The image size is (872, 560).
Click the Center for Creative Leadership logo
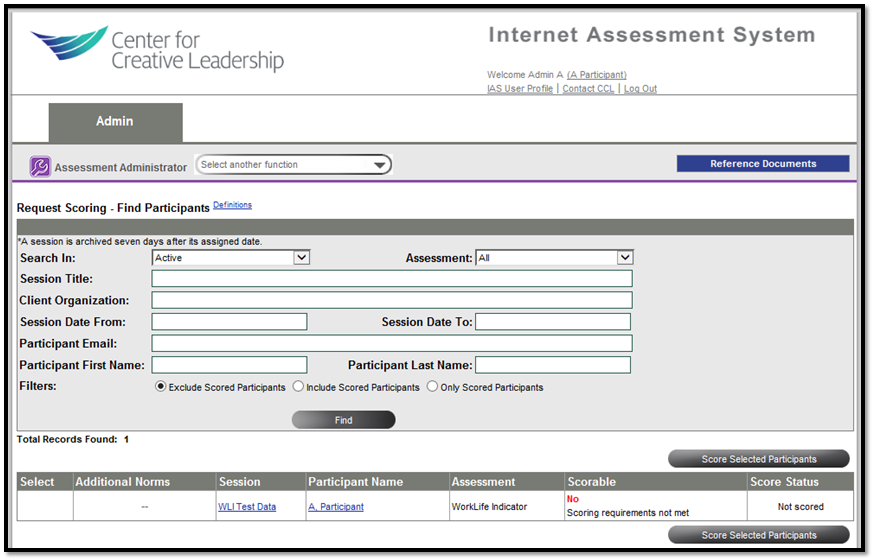tap(158, 50)
